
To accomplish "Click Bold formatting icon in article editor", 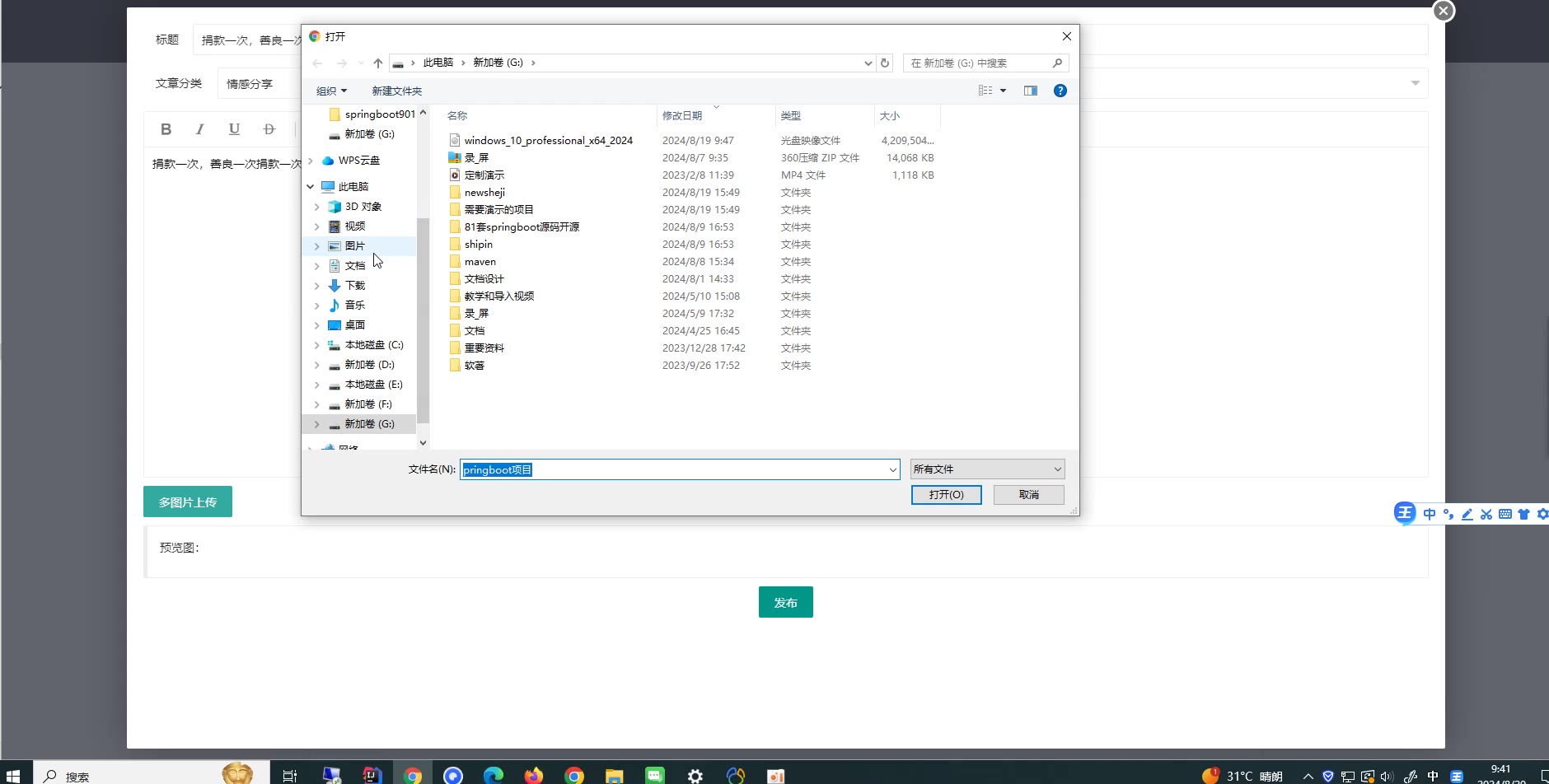I will (166, 129).
